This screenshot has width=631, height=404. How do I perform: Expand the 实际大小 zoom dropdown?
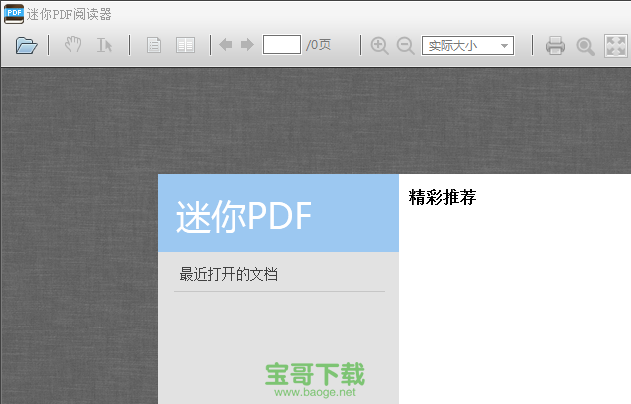pyautogui.click(x=505, y=45)
